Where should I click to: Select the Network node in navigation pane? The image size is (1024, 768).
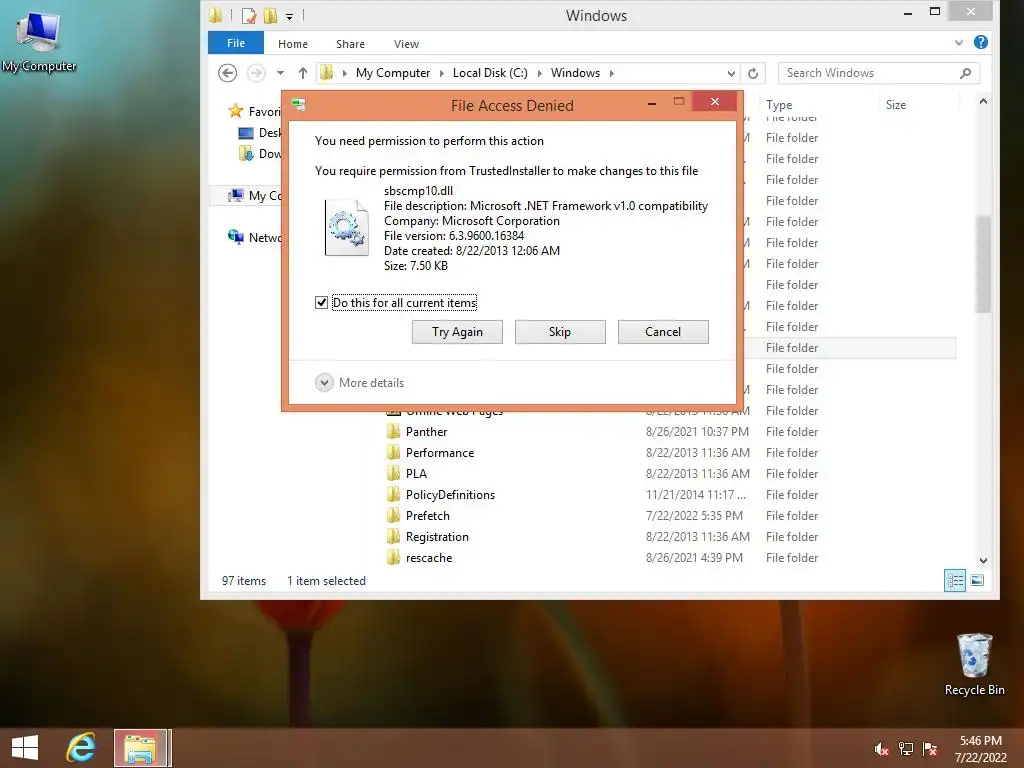[255, 237]
